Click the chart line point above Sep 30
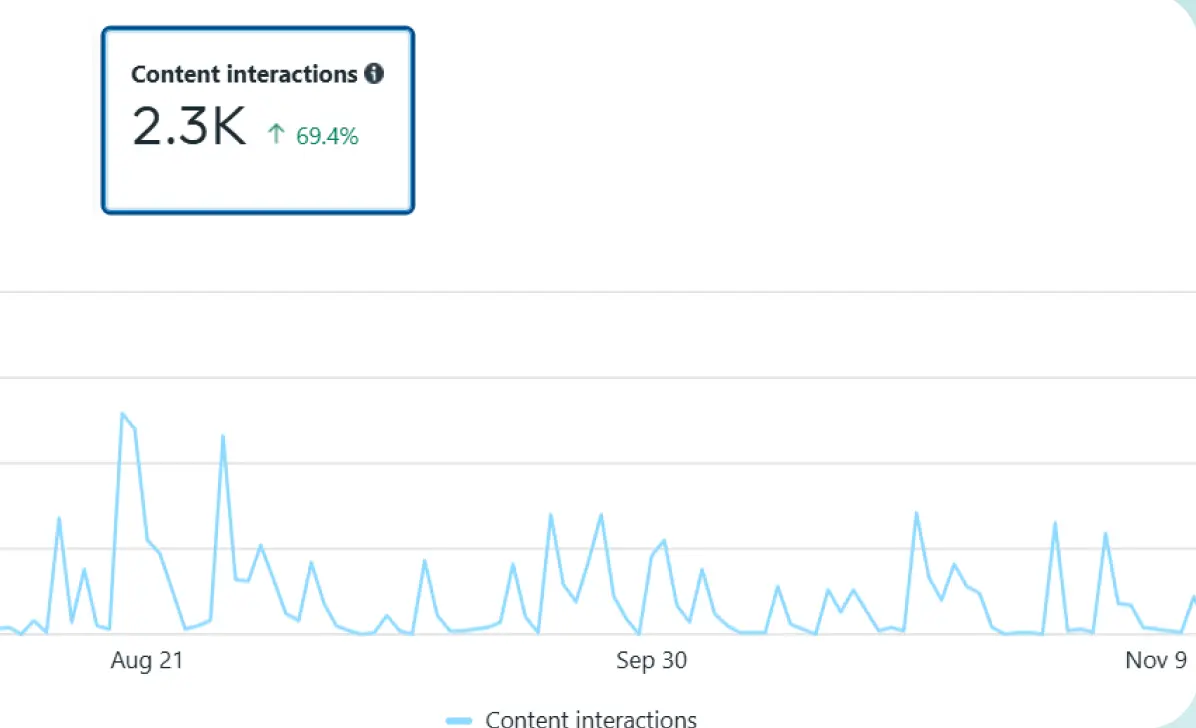 click(x=652, y=556)
